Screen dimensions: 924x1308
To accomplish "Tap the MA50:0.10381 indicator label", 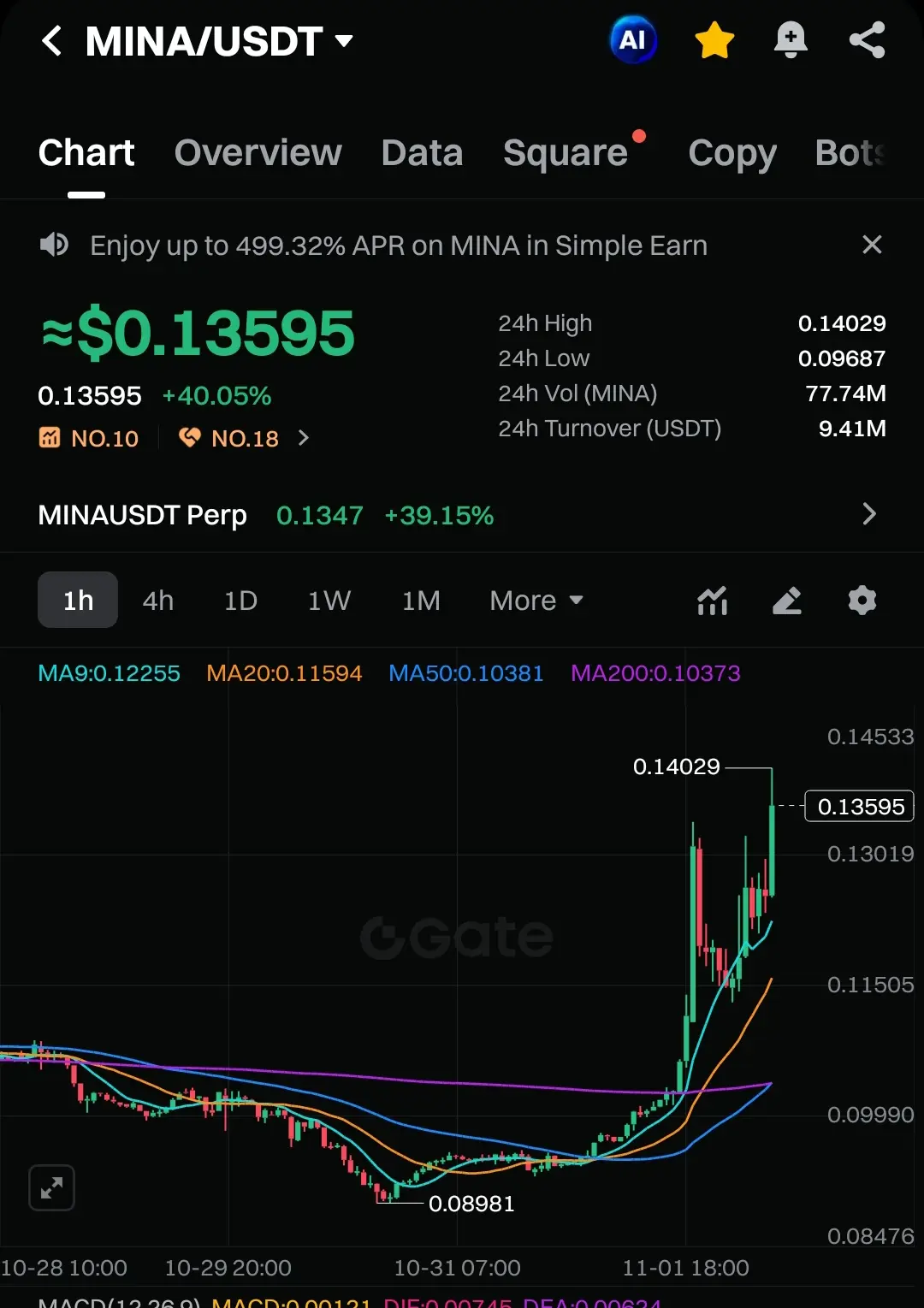I will coord(466,673).
